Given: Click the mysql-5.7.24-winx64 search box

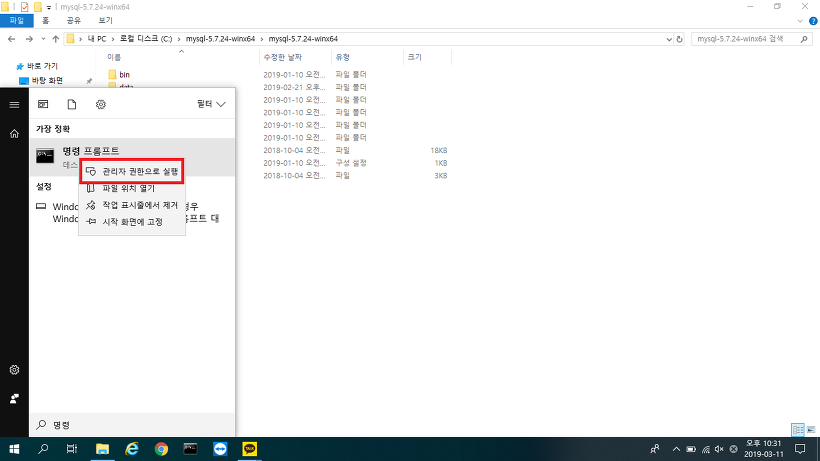Looking at the screenshot, I should click(x=751, y=39).
